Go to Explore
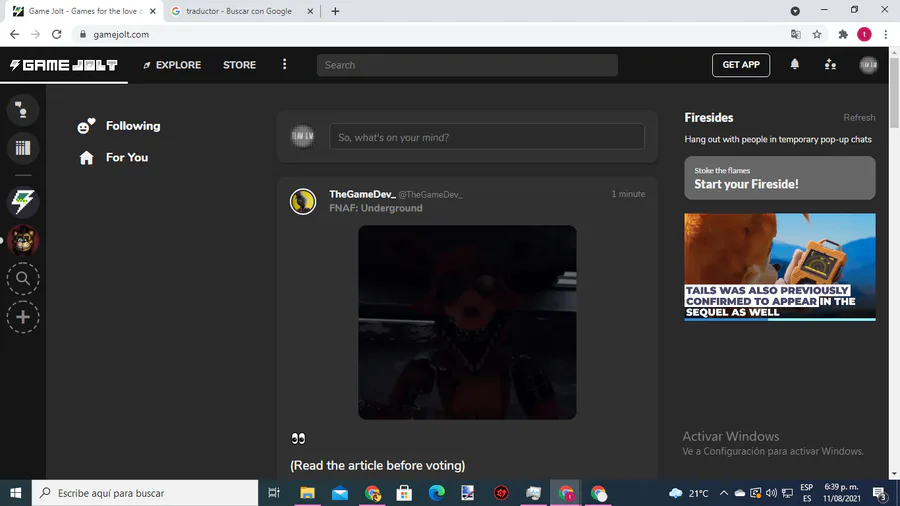Viewport: 900px width, 506px height. 172,65
